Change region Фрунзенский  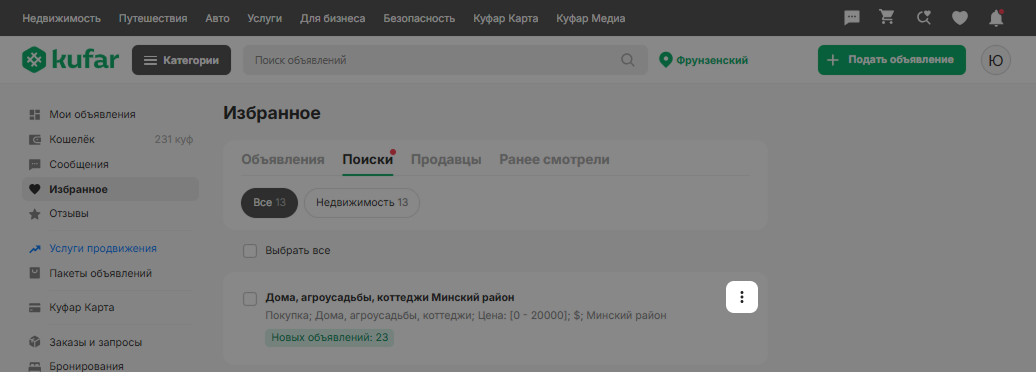(712, 60)
